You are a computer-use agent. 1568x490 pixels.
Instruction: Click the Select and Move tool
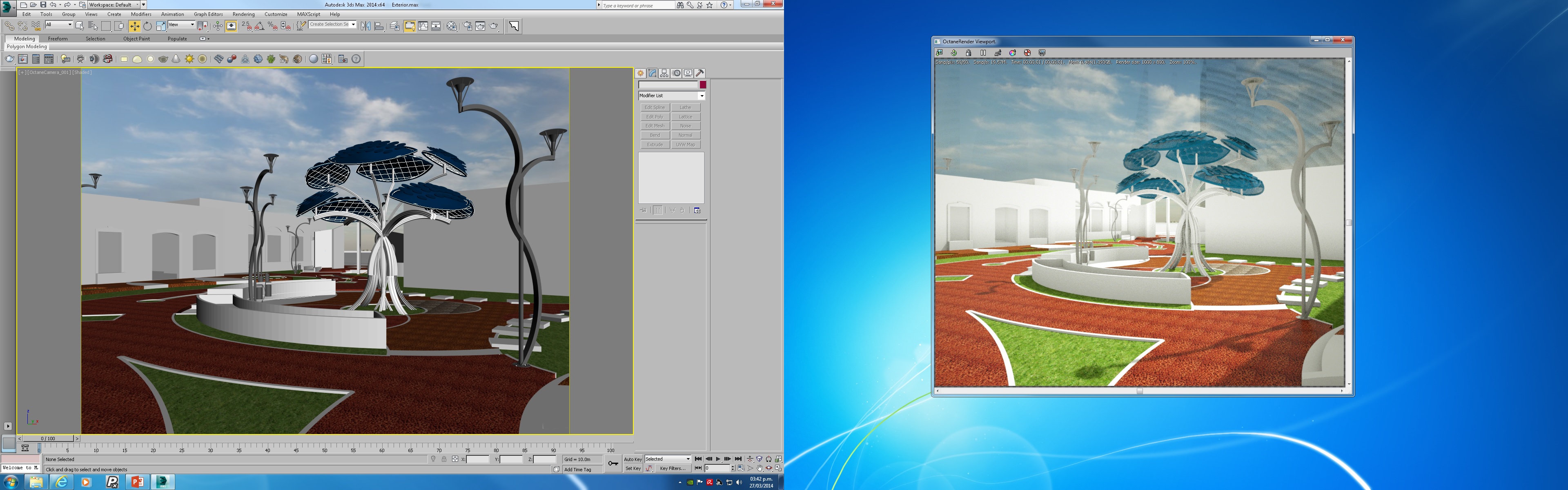pos(134,26)
